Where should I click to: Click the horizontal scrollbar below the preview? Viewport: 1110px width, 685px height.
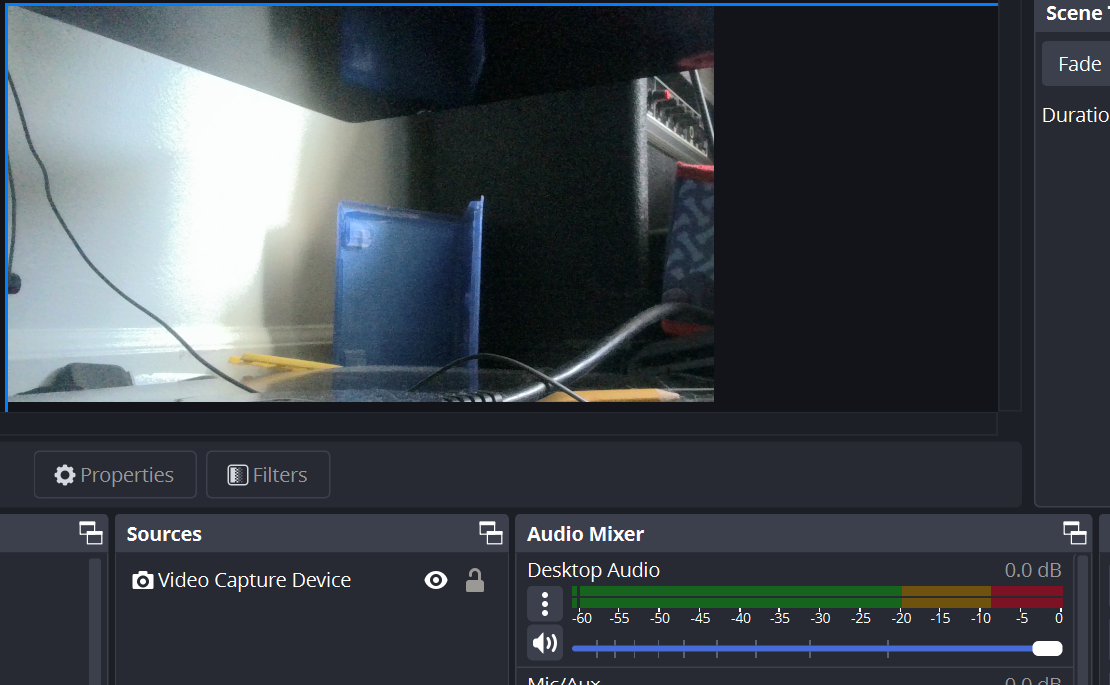498,425
